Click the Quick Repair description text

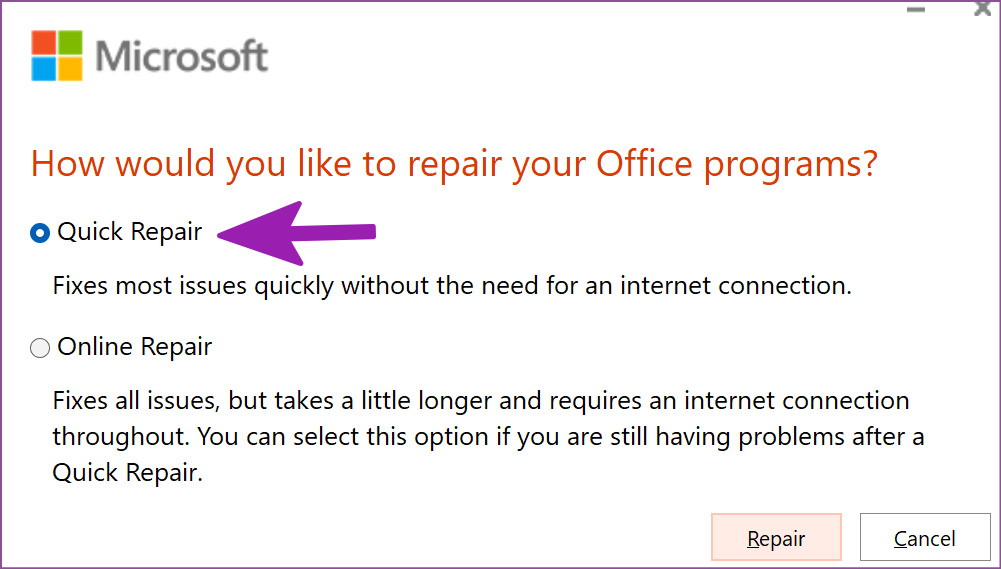(x=452, y=285)
